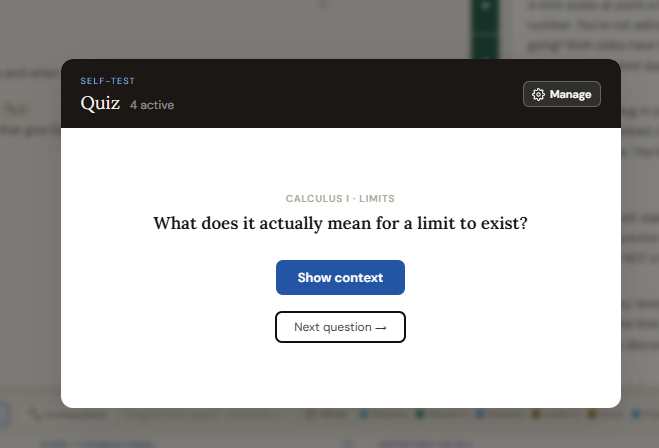Click the blurred colored tag dots at the bottom
The height and width of the screenshot is (448, 659).
(x=480, y=414)
